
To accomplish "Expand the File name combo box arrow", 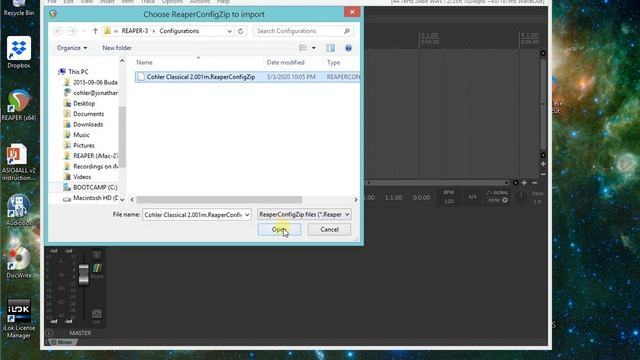I will [x=247, y=215].
